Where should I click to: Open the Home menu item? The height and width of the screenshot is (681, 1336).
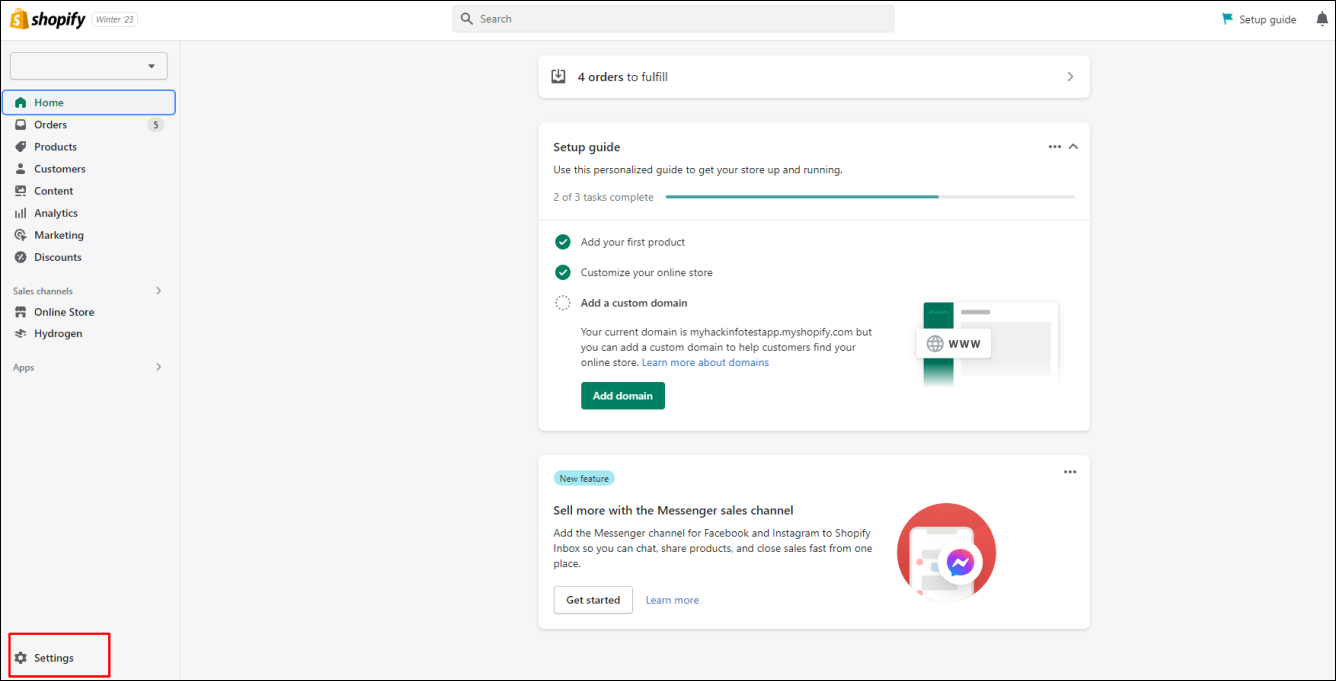point(88,102)
